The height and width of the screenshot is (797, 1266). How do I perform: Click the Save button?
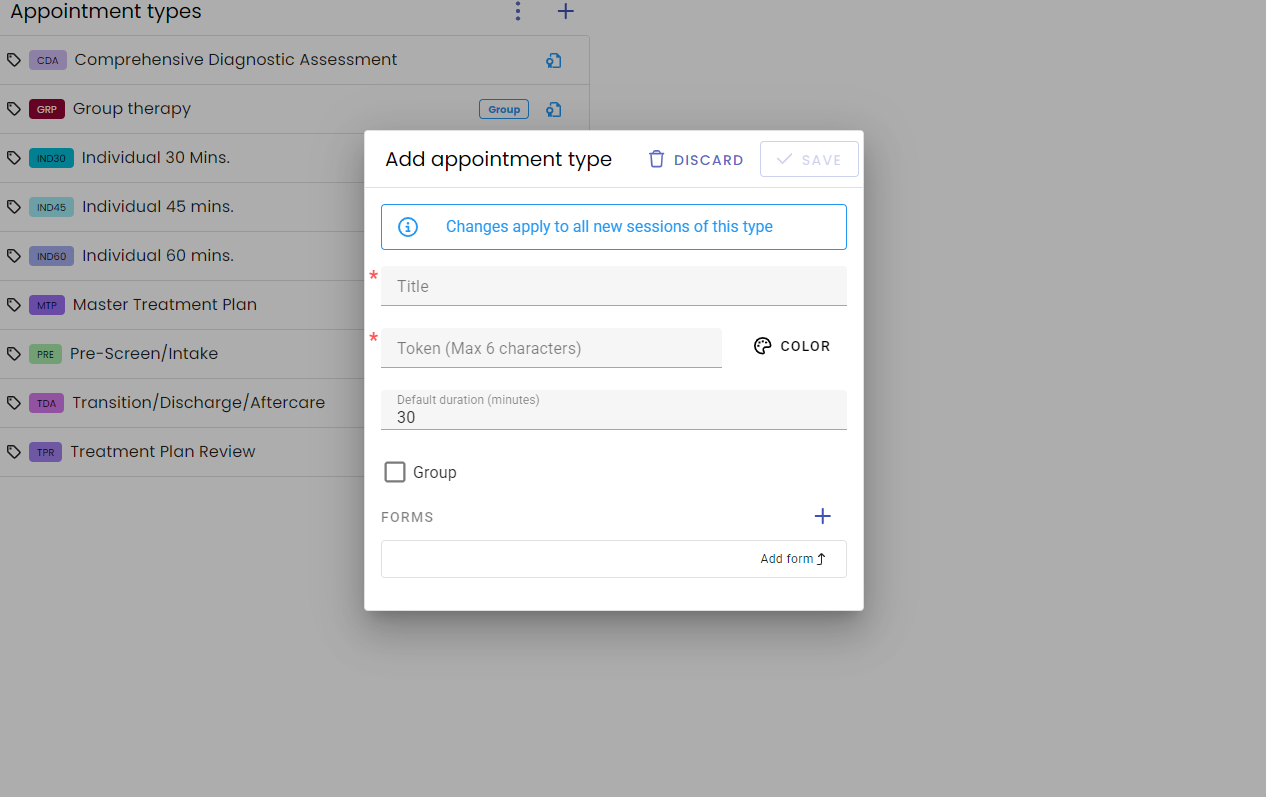tap(809, 160)
